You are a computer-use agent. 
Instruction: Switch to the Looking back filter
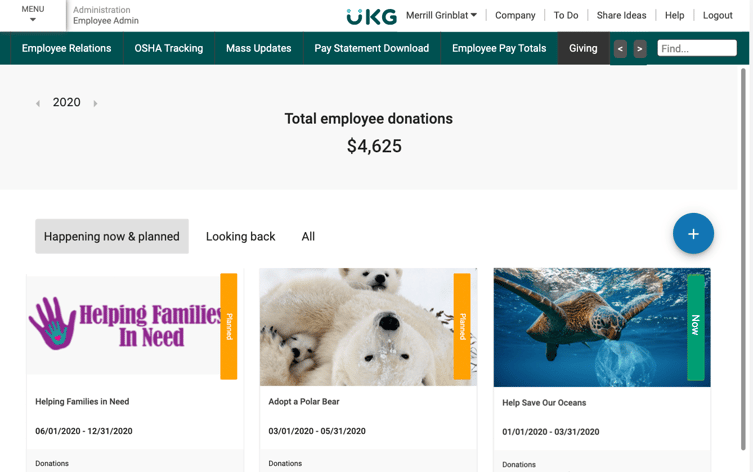pos(241,236)
